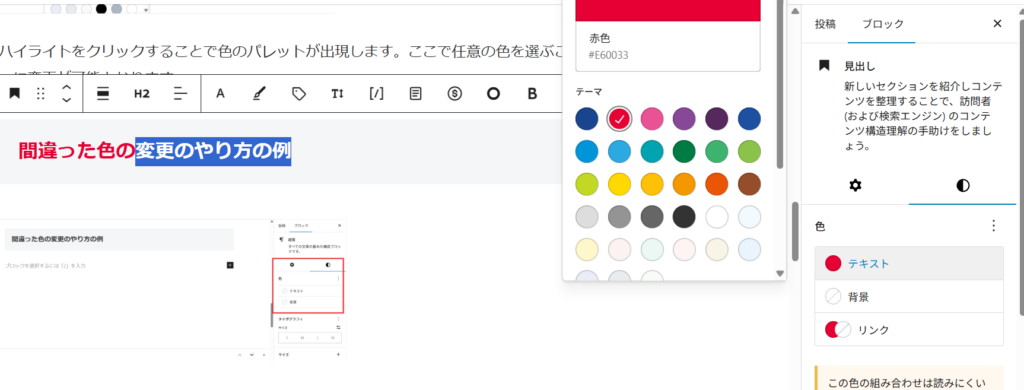Click the large red color preview area
Screen dimensions: 1024x390
[667, 10]
